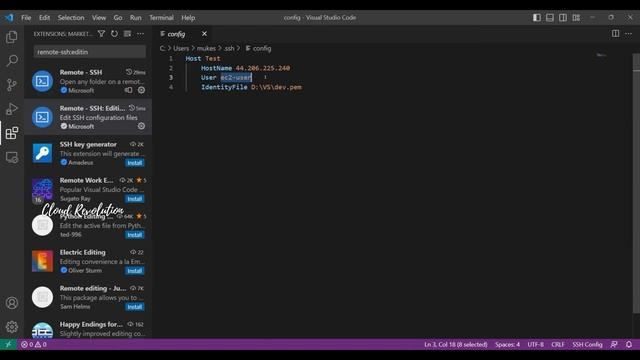
Task: Open the Go menu
Action: click(118, 18)
